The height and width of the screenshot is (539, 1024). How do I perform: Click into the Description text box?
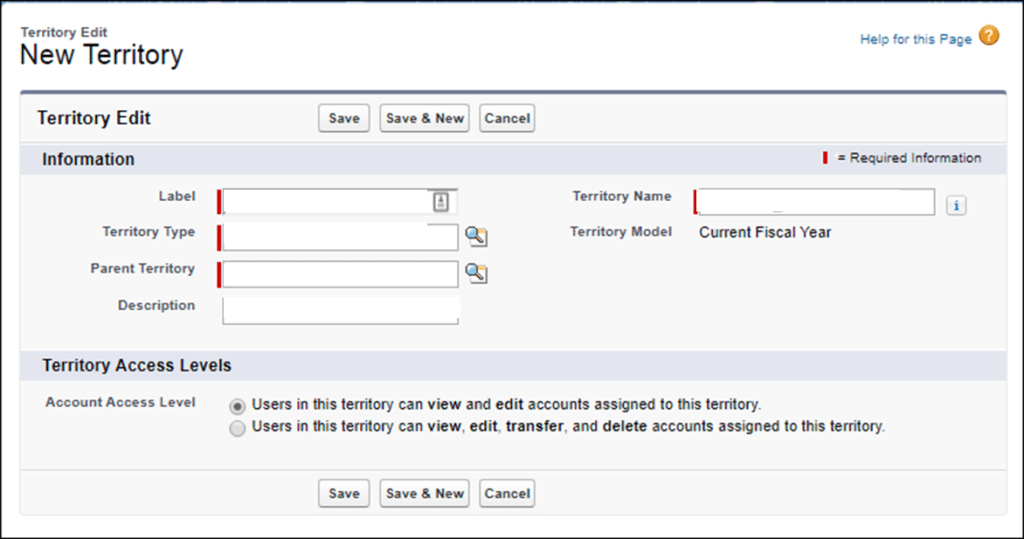pos(340,310)
